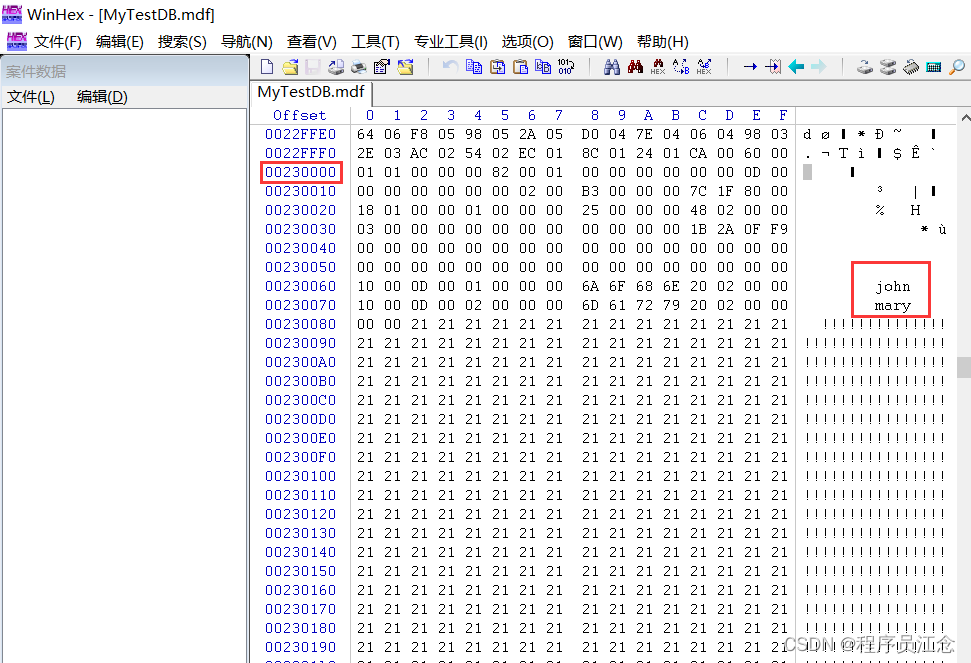971x663 pixels.
Task: Open the 窗口(W) menu
Action: 595,41
